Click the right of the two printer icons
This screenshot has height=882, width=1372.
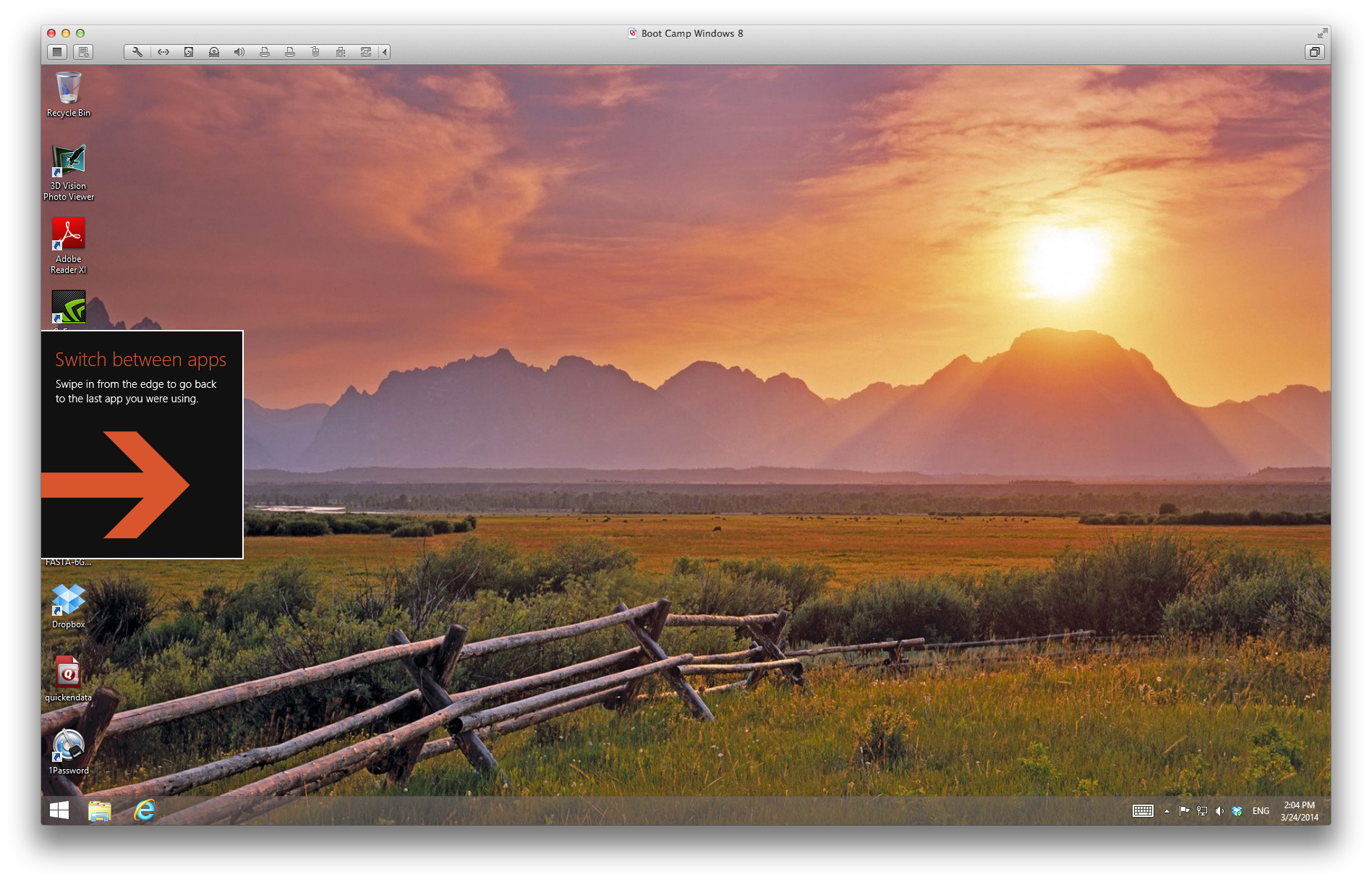point(290,52)
